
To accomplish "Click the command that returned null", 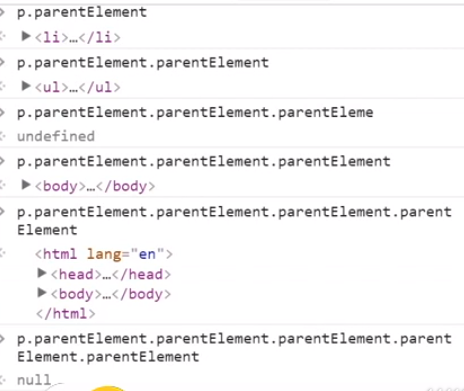I will pyautogui.click(x=234, y=348).
